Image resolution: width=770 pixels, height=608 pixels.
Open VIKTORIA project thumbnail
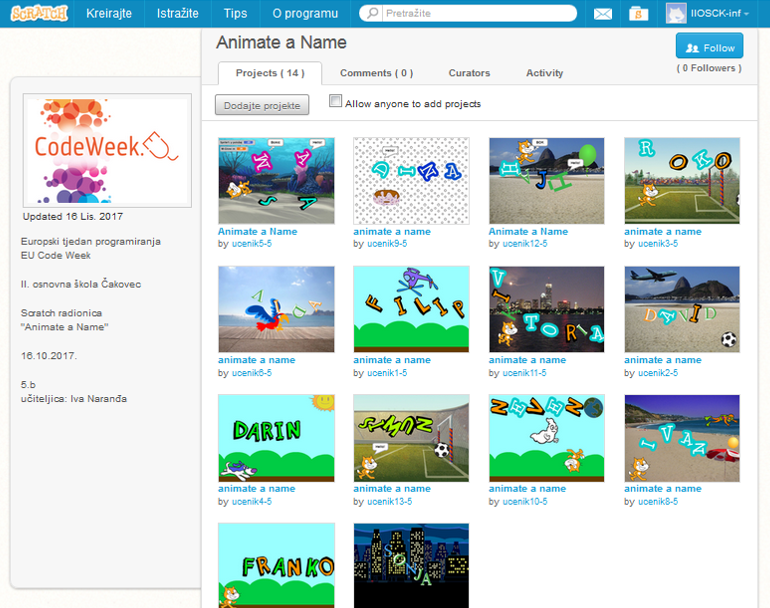(x=547, y=309)
